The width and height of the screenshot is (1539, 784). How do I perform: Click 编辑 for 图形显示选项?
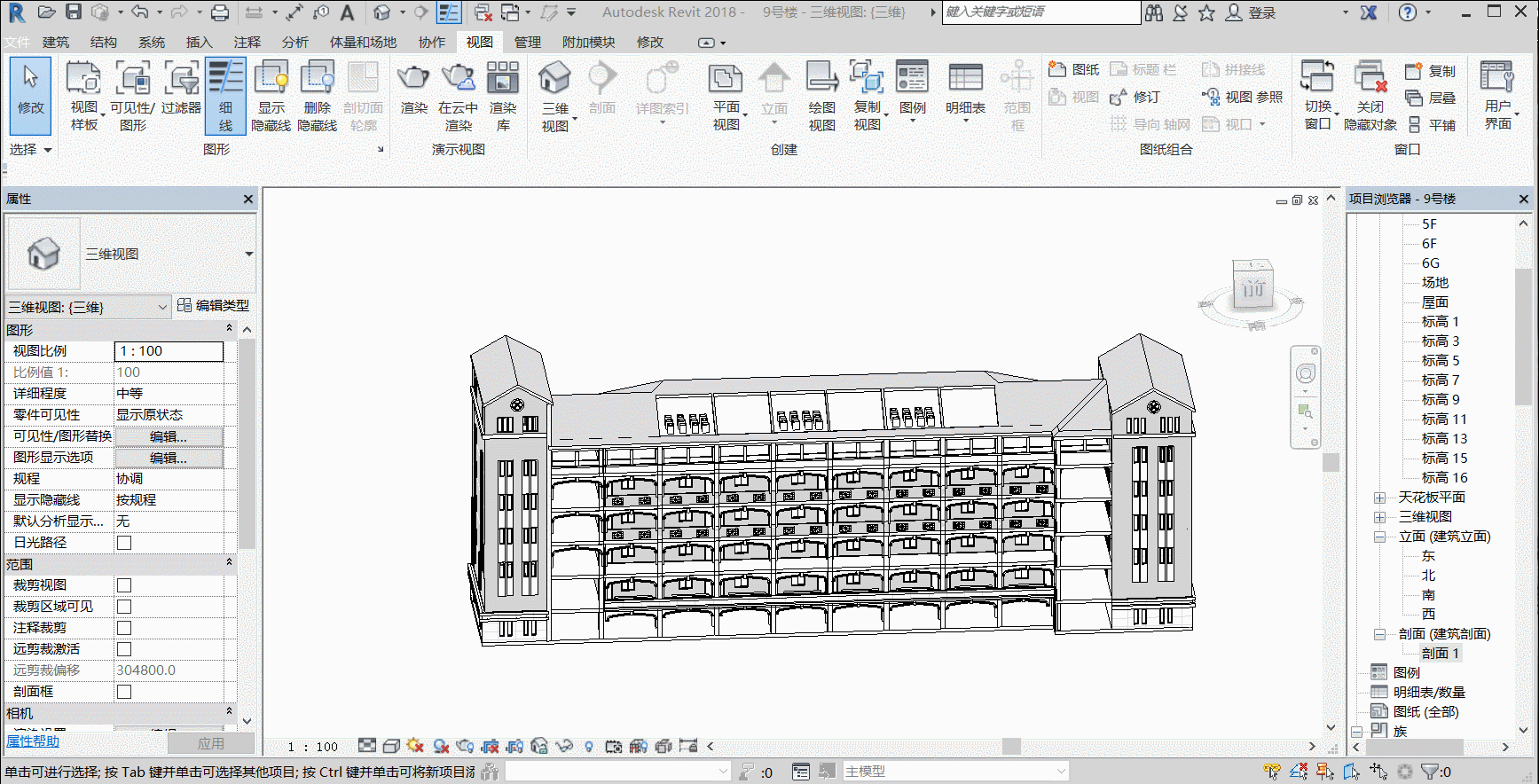coord(169,458)
